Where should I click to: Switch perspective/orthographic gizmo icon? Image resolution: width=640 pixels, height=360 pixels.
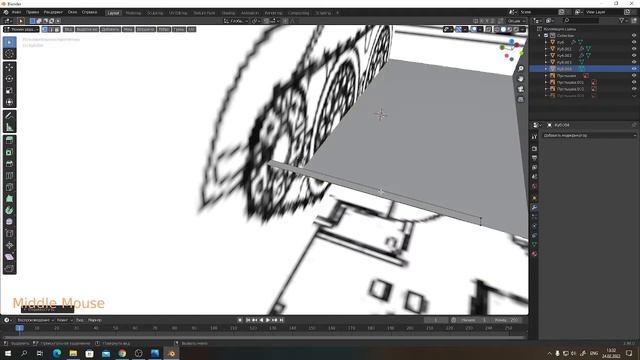coord(521,99)
